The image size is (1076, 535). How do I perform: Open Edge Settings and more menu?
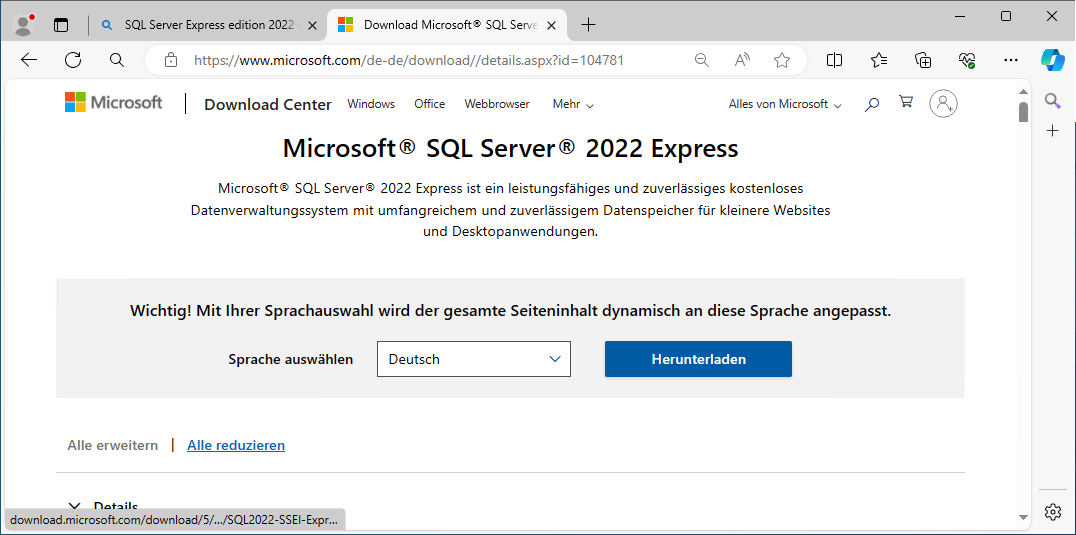1011,60
